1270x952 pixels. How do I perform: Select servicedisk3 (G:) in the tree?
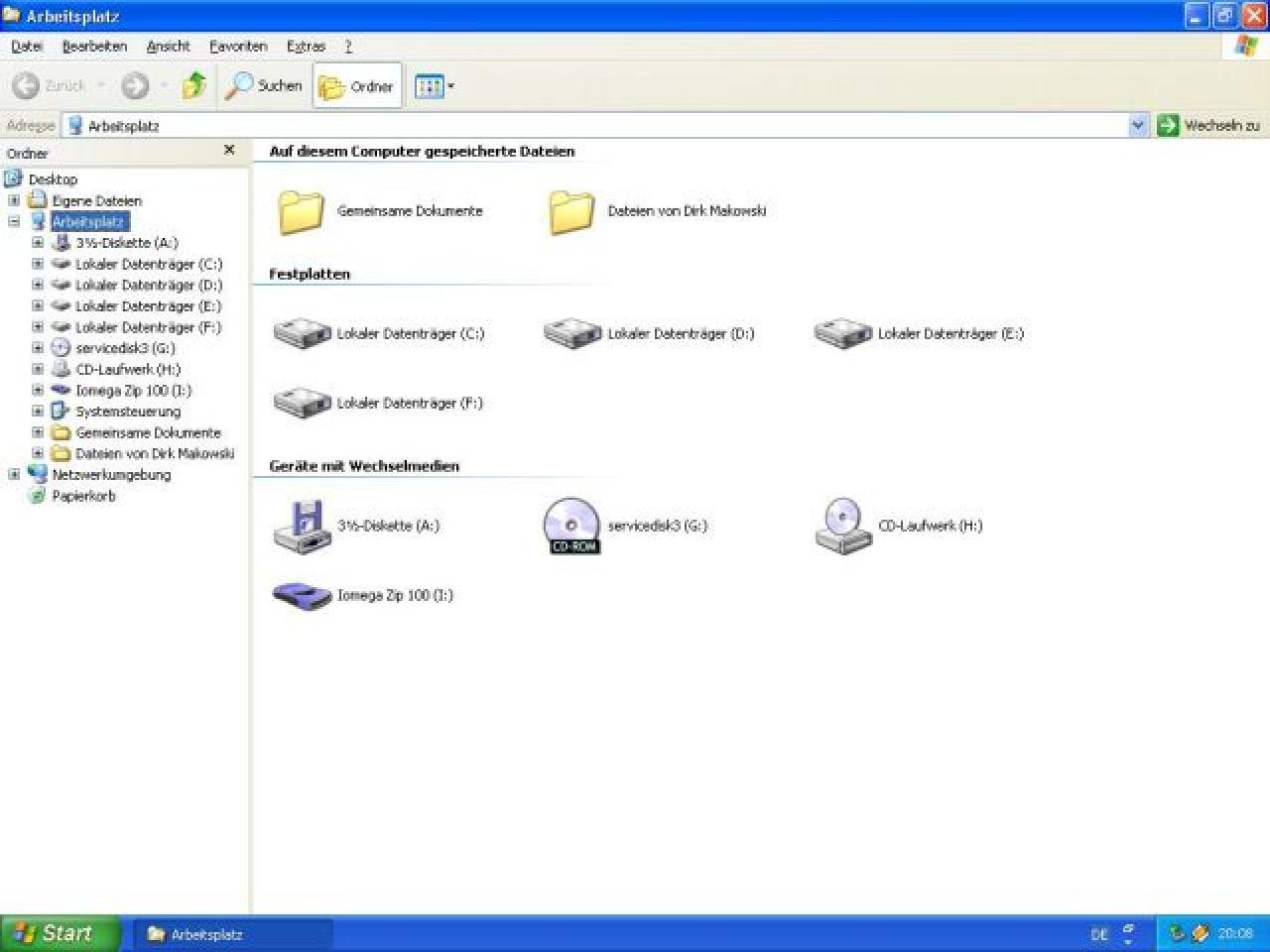tap(126, 348)
